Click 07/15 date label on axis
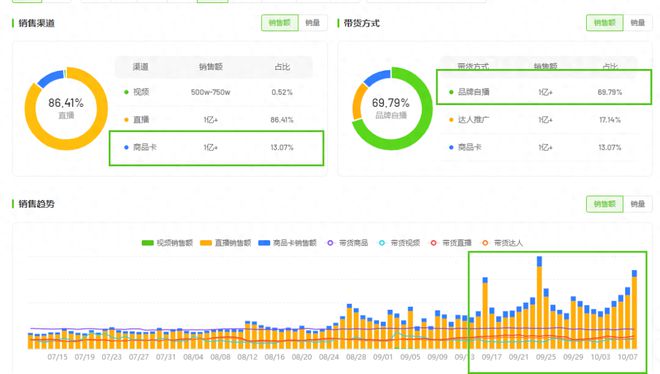This screenshot has height=374, width=660. 57,357
